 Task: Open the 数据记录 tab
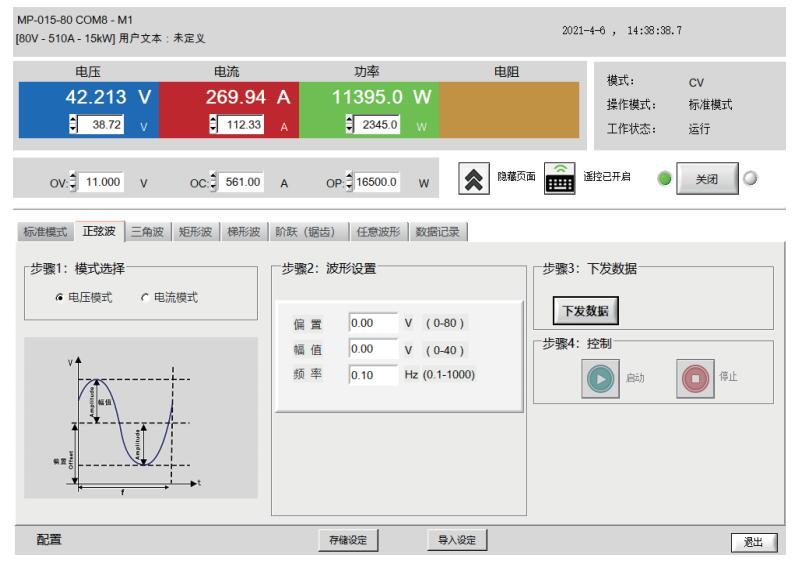pyautogui.click(x=441, y=231)
